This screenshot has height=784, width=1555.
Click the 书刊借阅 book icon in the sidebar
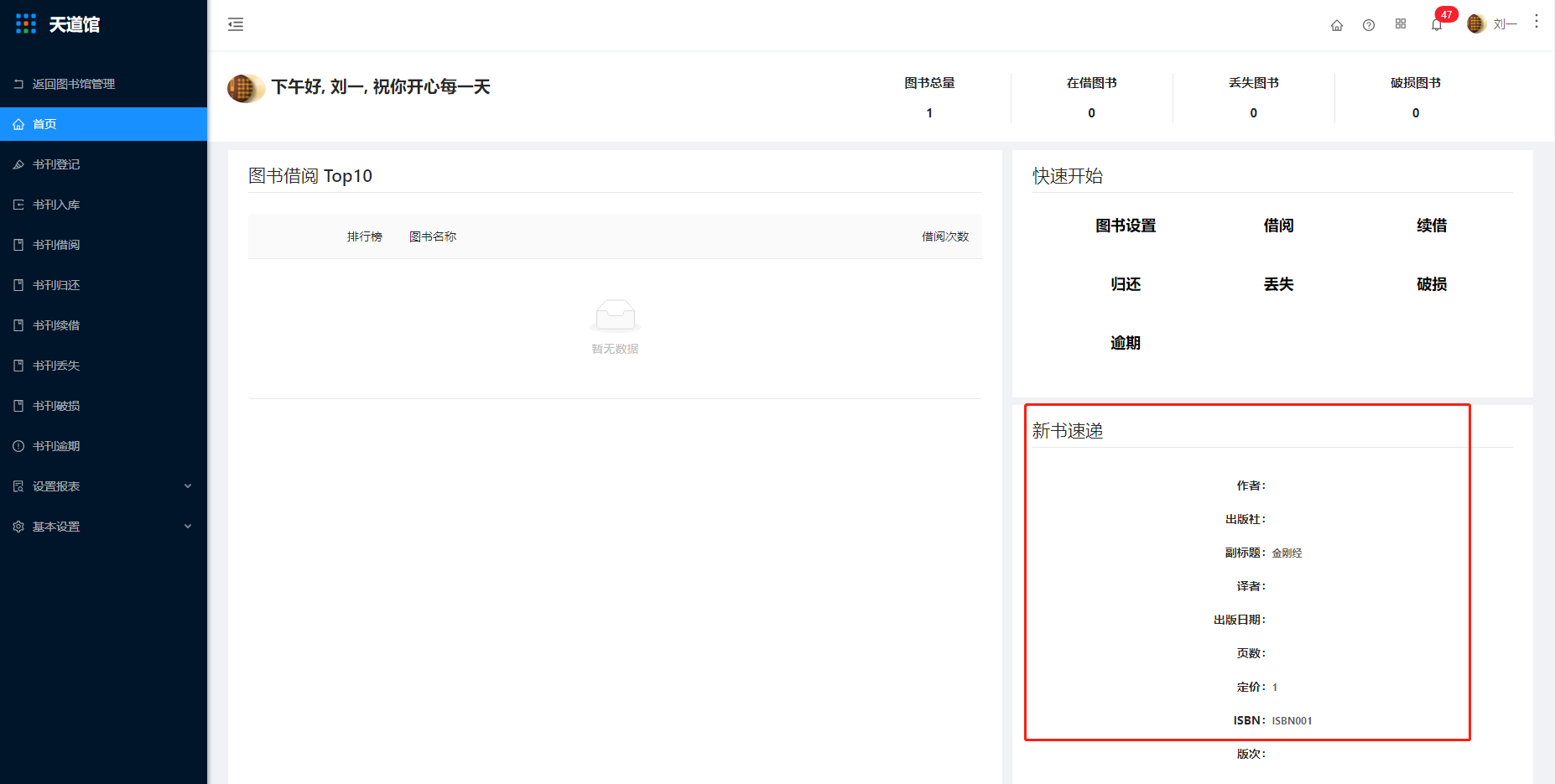pos(18,245)
